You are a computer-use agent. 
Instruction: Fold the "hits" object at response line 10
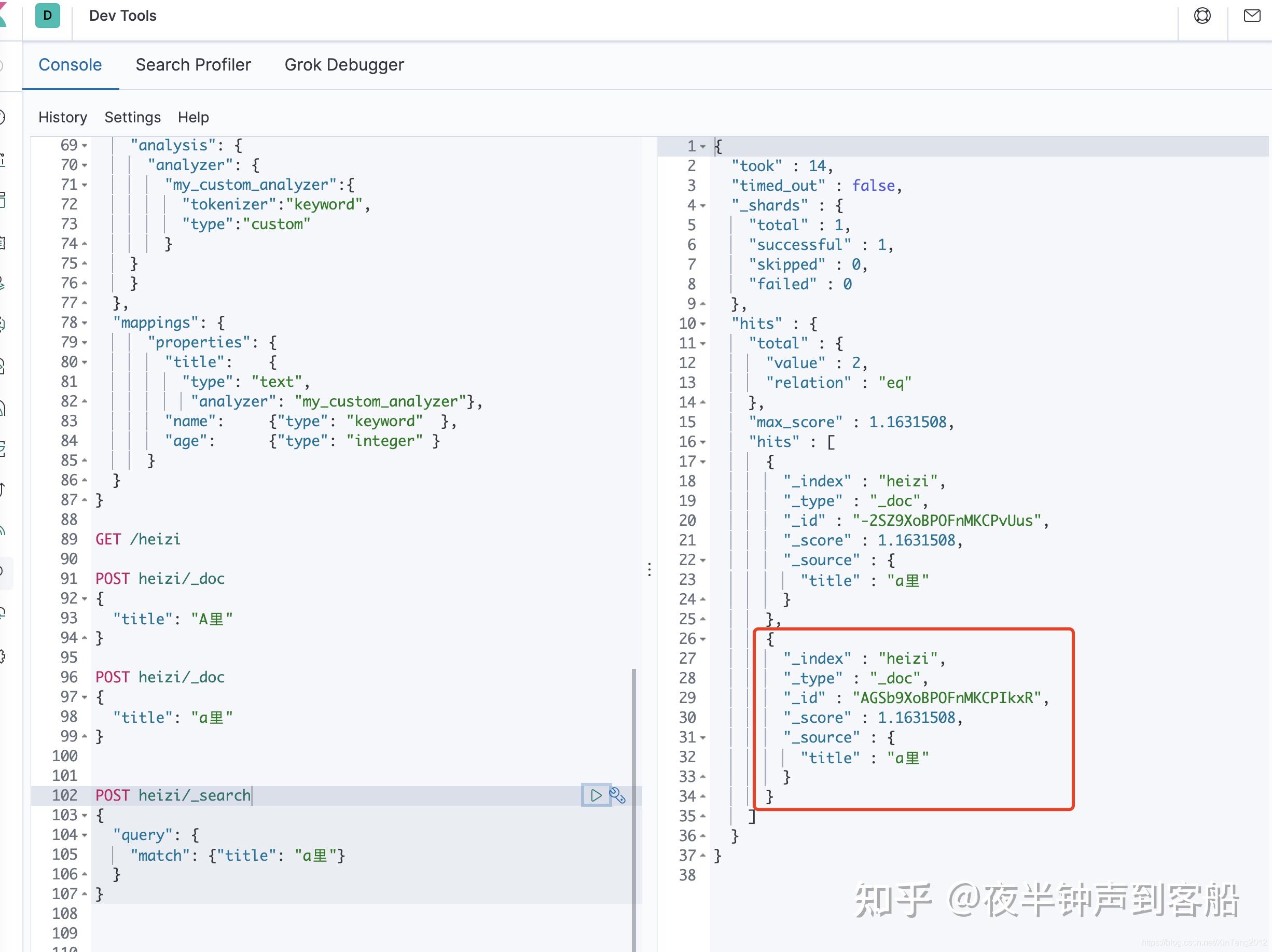703,324
